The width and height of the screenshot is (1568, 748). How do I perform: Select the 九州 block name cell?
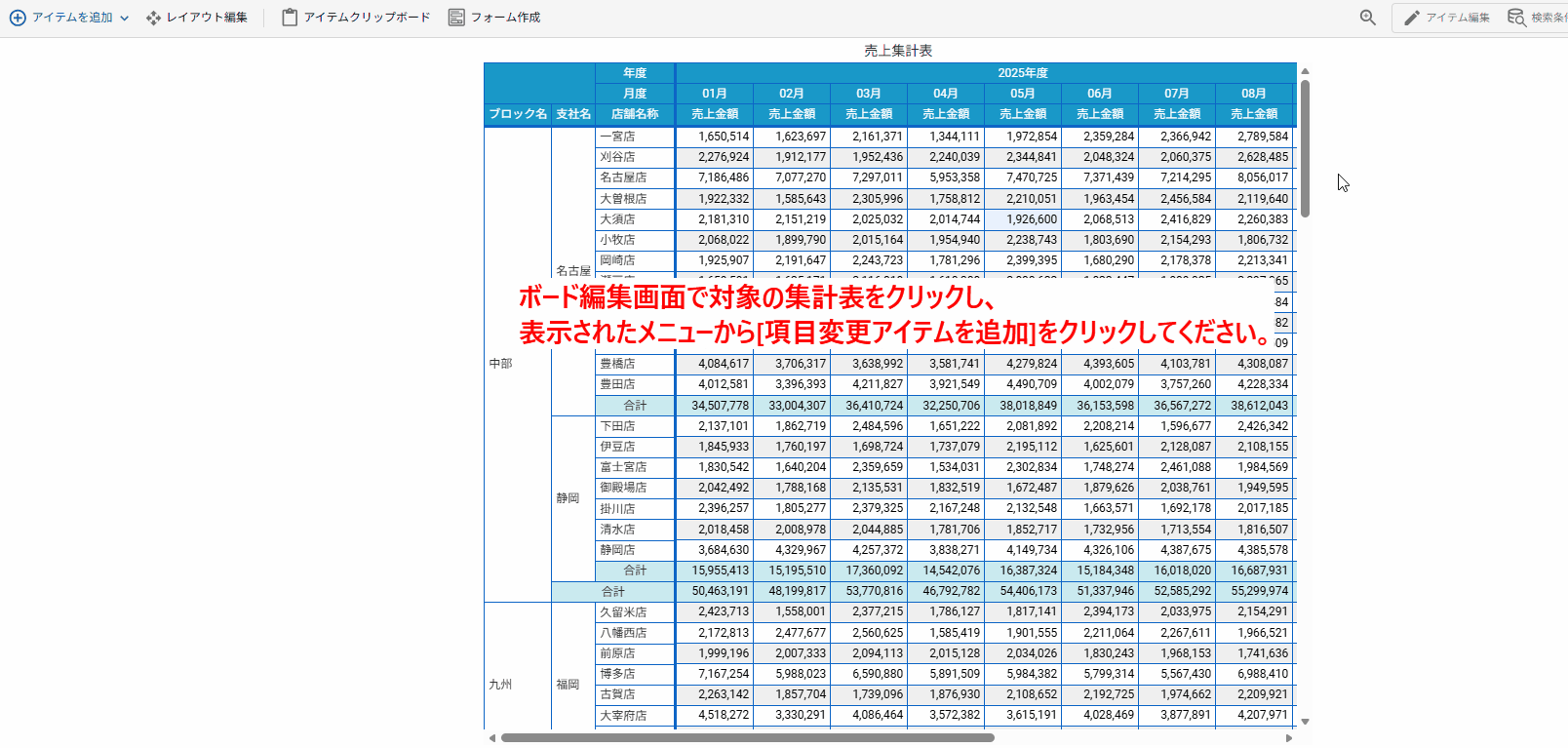(x=500, y=685)
